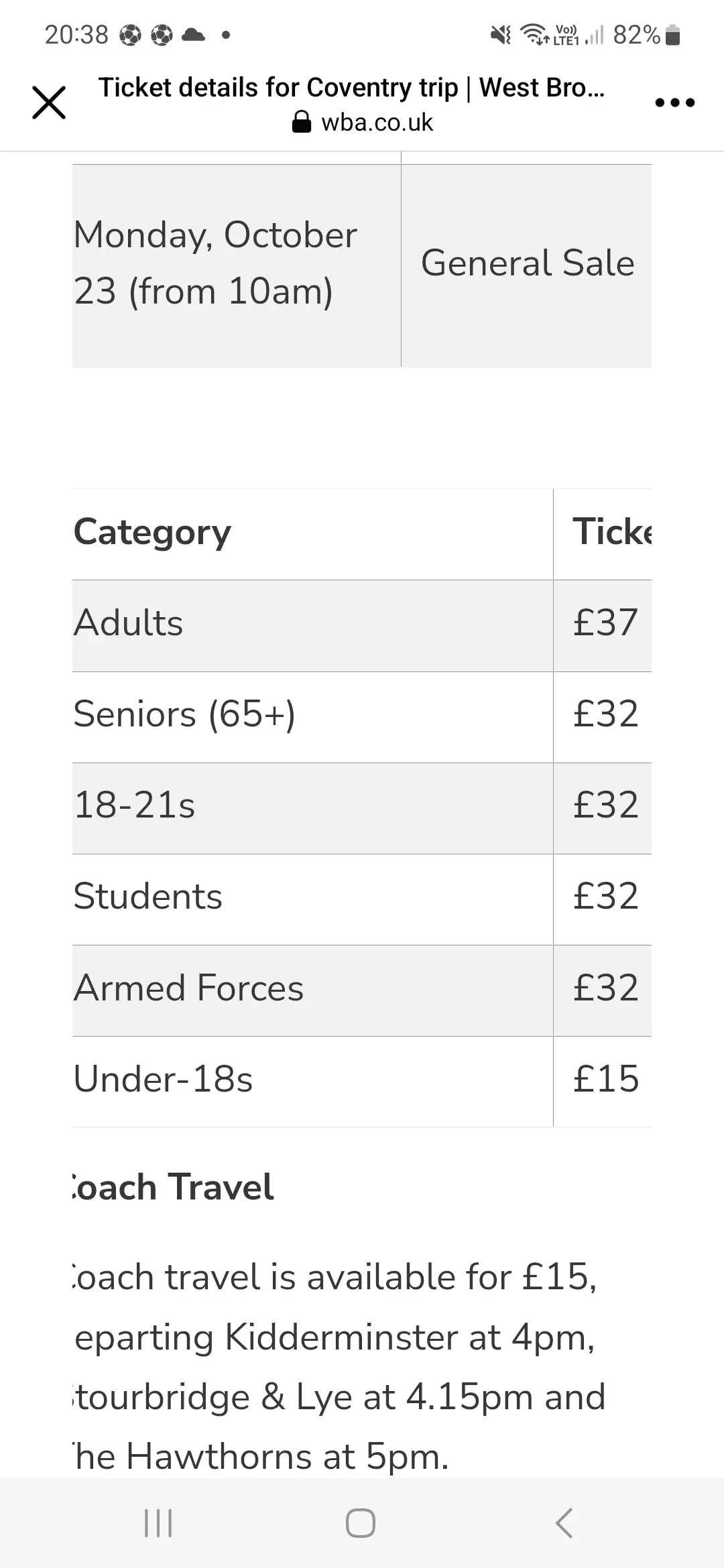Open the three-dot more options menu
The width and height of the screenshot is (724, 1568).
pyautogui.click(x=674, y=103)
